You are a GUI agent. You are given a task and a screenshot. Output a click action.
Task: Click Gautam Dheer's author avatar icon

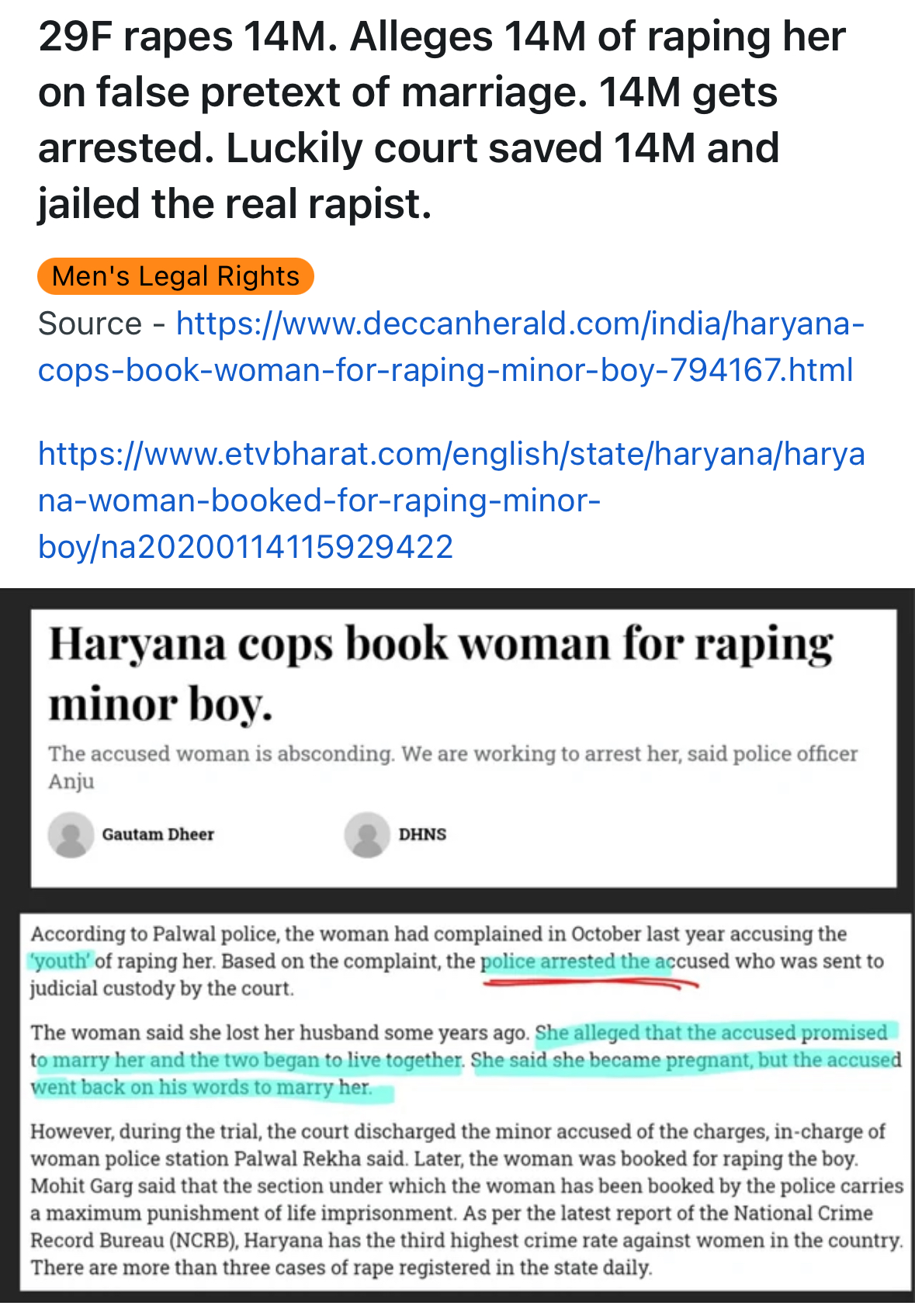point(71,835)
